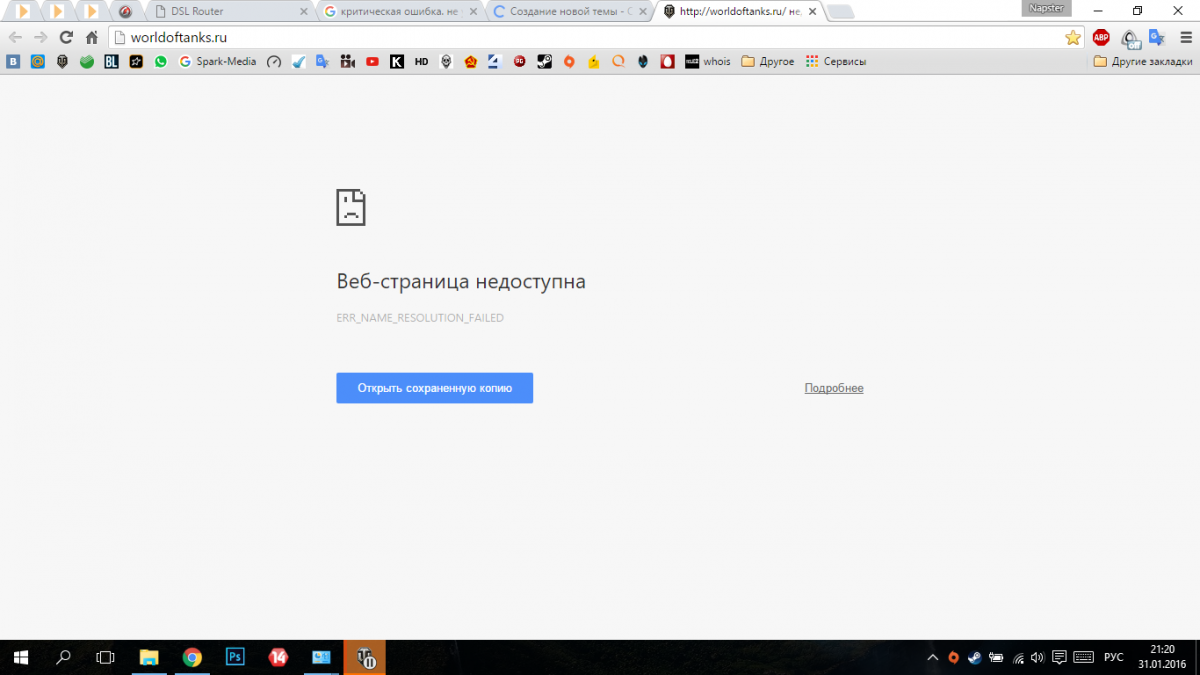Open the red 14 taskbar app

(x=279, y=657)
